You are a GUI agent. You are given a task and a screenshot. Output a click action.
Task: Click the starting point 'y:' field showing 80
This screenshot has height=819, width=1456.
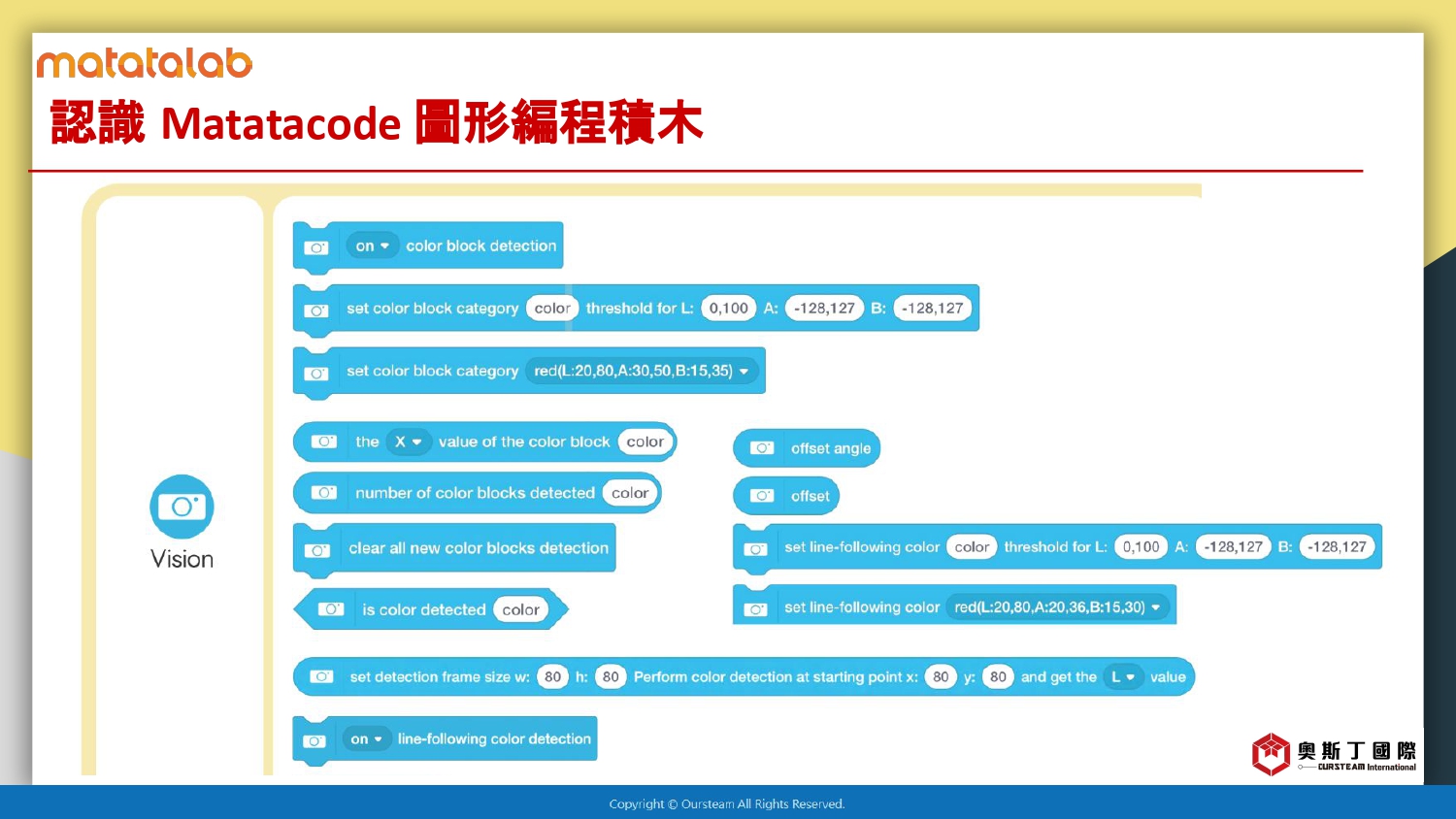pos(998,676)
